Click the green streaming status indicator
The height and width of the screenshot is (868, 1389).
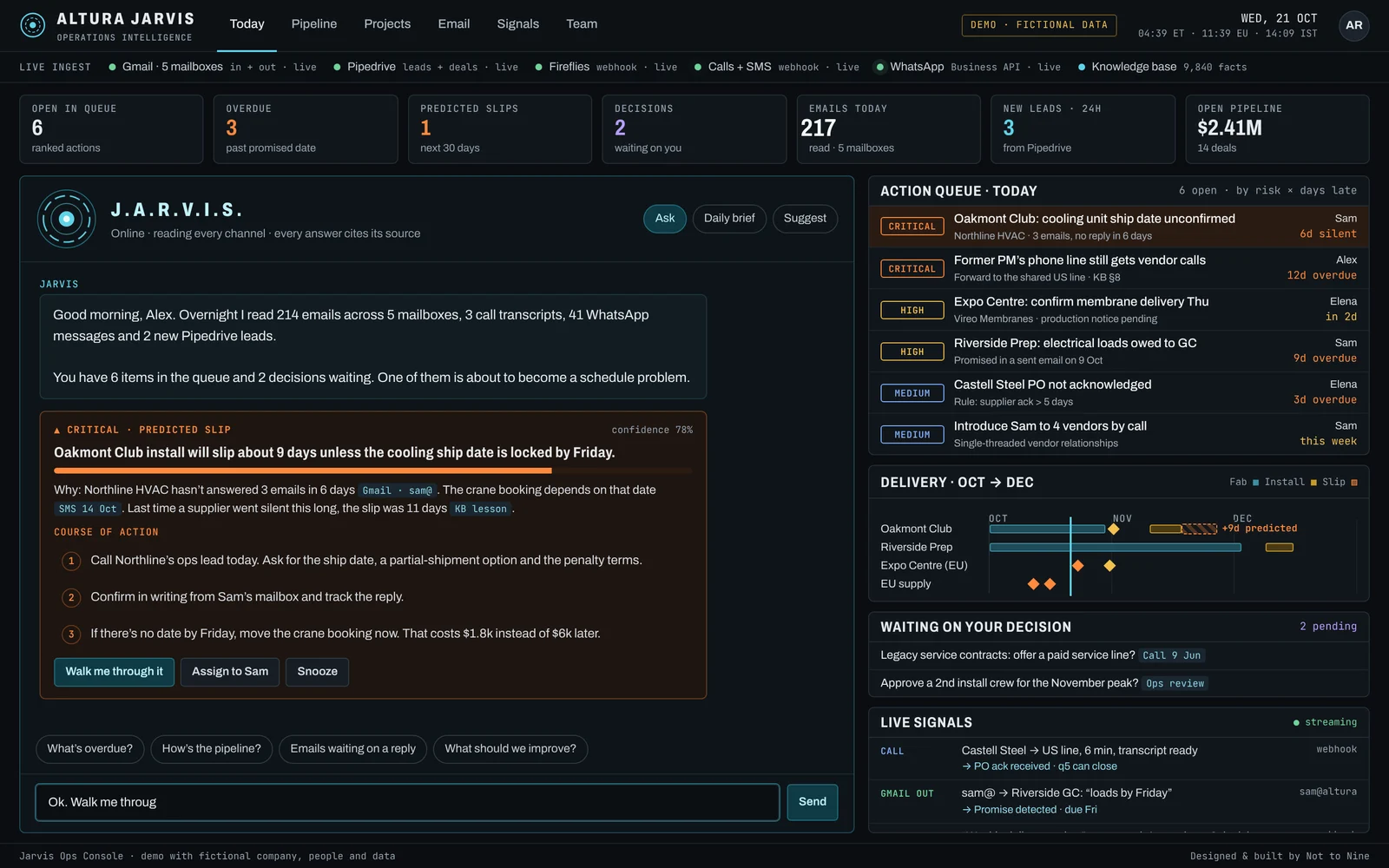1296,722
